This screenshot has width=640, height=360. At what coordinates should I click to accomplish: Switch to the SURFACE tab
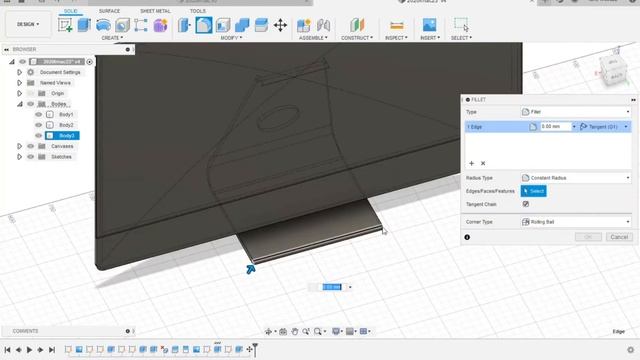[x=109, y=11]
